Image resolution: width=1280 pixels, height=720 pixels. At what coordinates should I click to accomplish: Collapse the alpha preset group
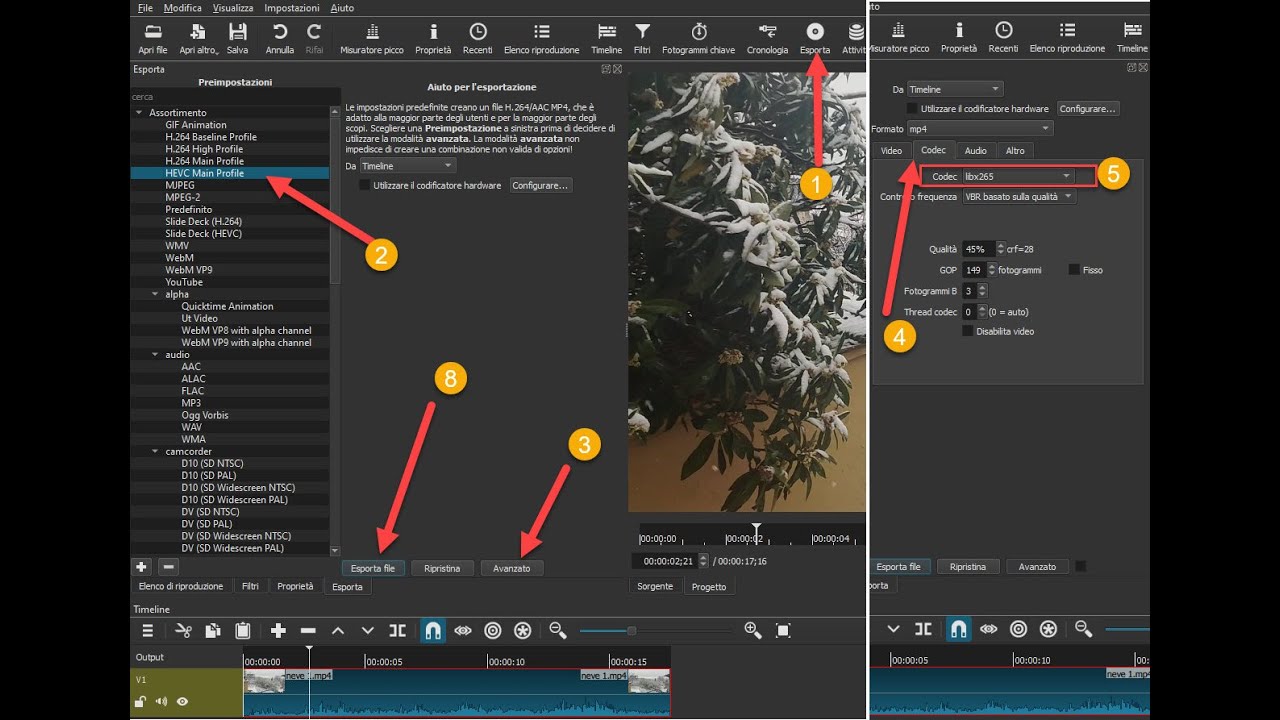tap(155, 294)
